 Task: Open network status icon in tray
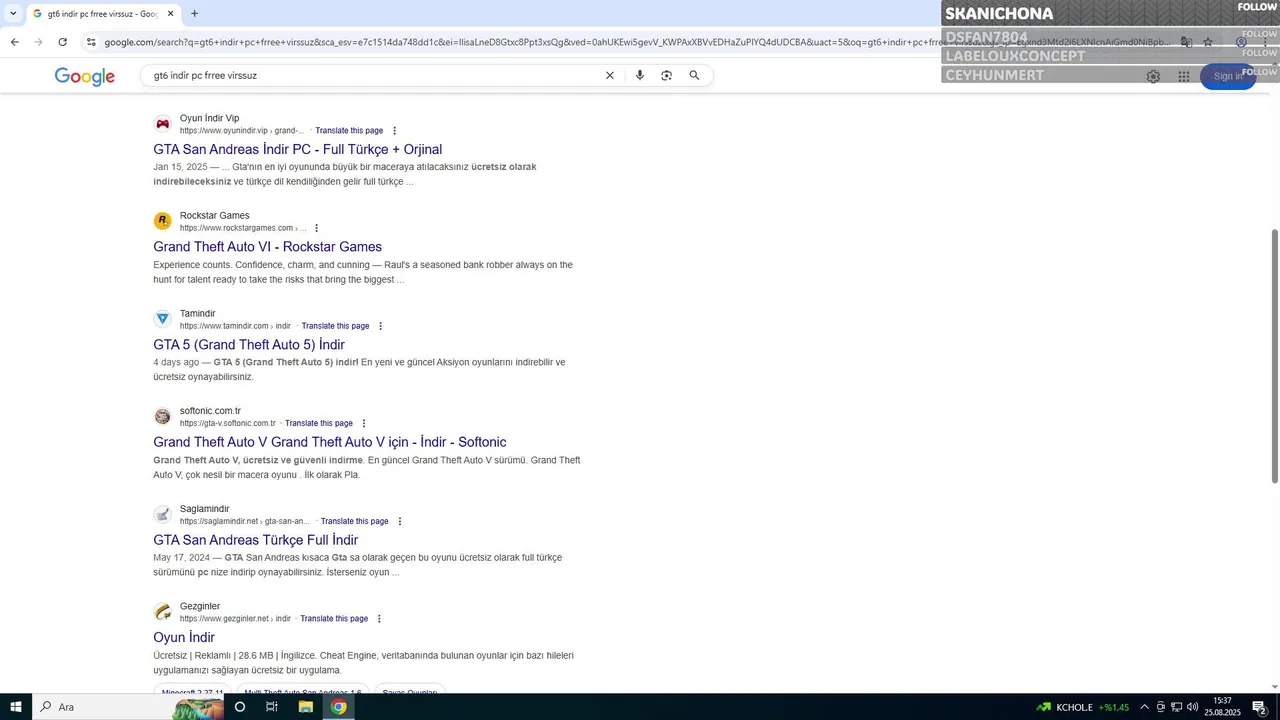[x=1177, y=707]
